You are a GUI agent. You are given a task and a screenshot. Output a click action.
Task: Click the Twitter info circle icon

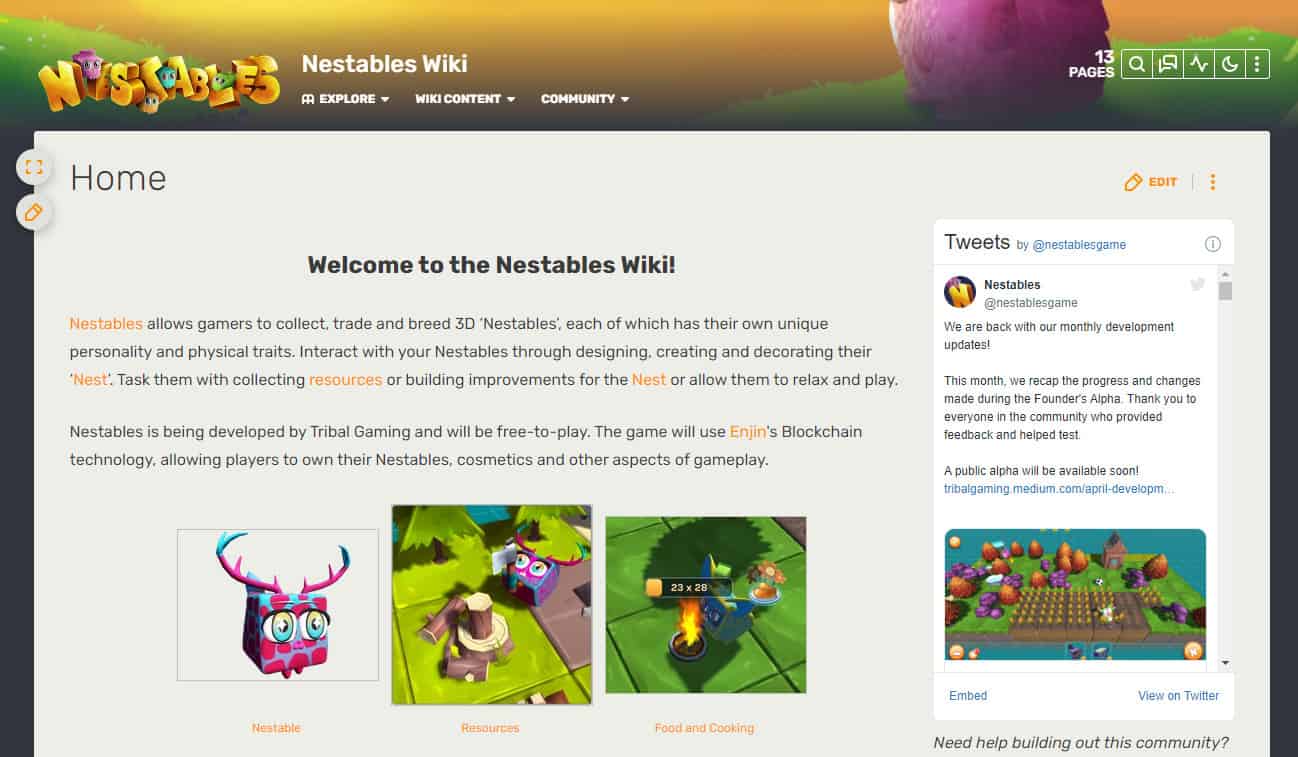pos(1213,244)
